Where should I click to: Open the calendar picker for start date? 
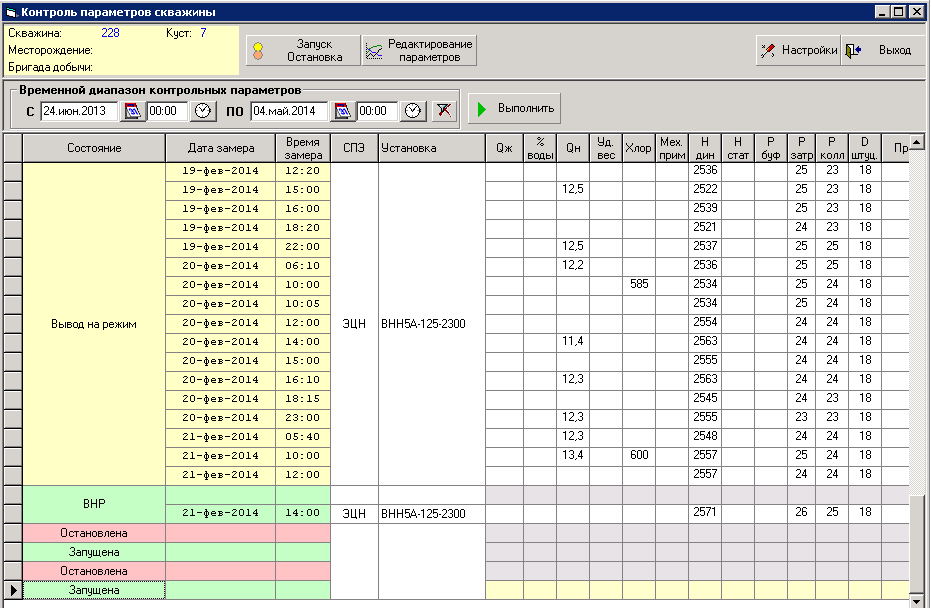point(133,111)
